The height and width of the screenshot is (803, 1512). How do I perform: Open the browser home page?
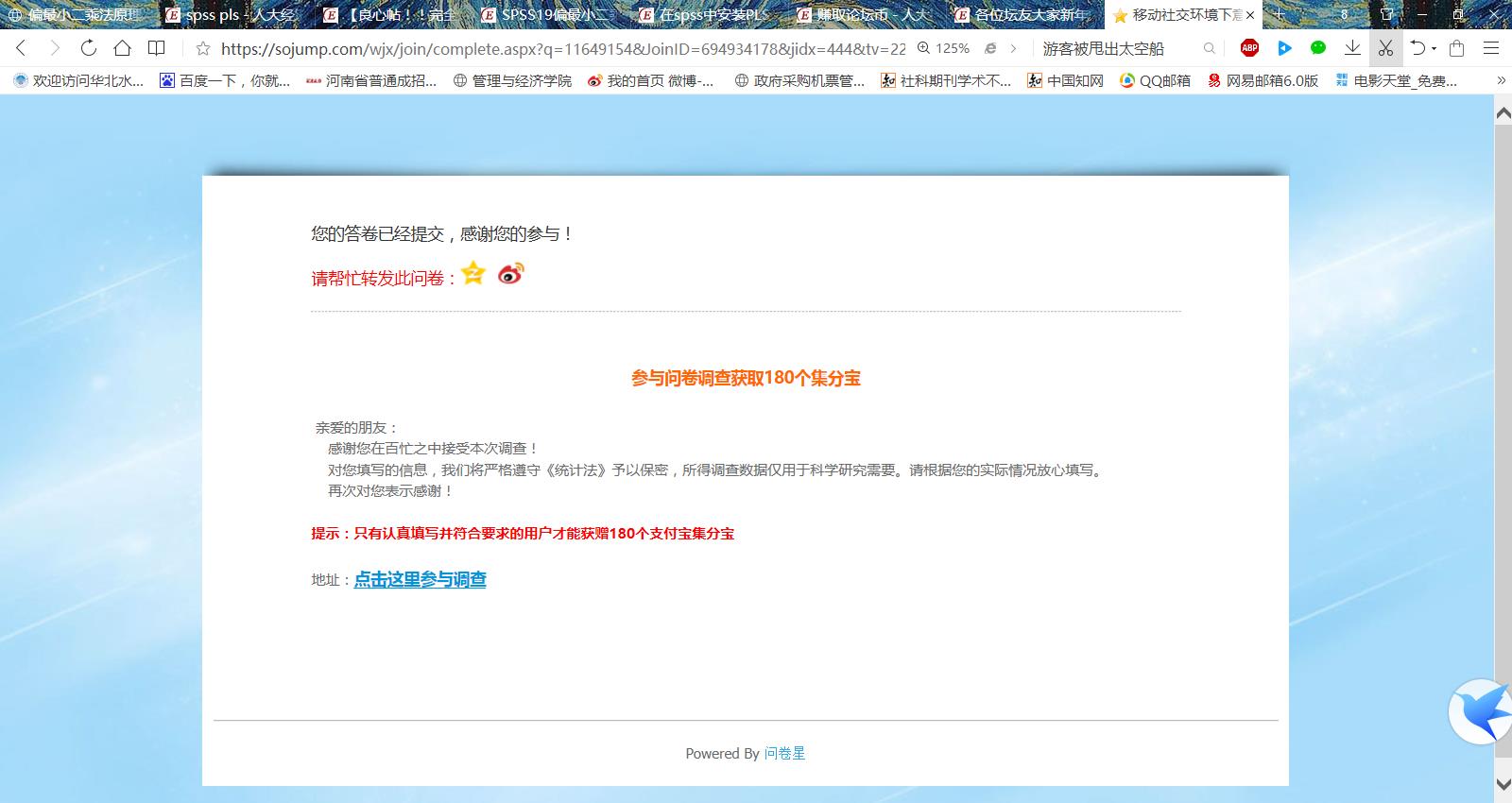click(122, 48)
